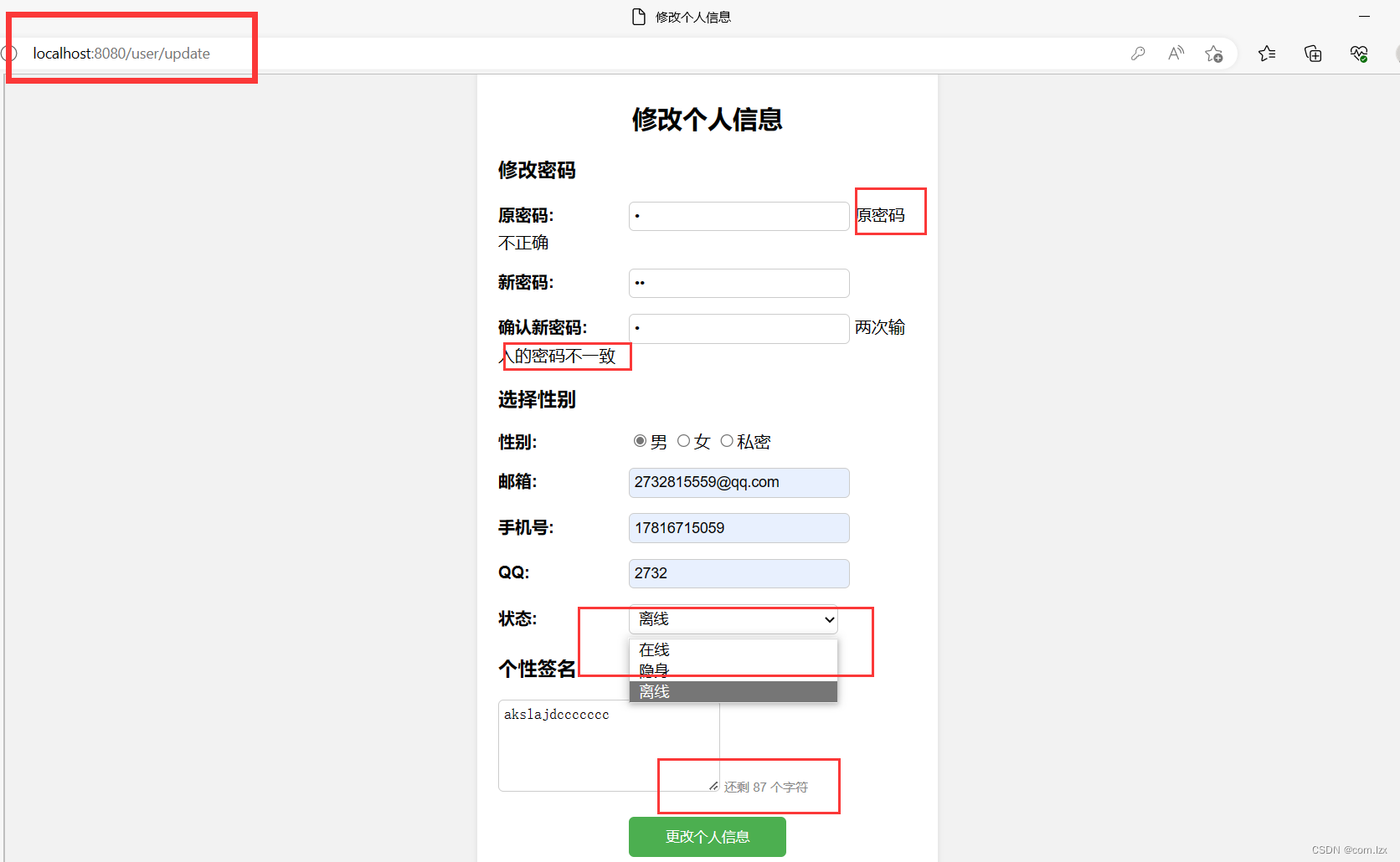Select 离线 from the status list
The height and width of the screenshot is (862, 1400).
click(x=654, y=691)
